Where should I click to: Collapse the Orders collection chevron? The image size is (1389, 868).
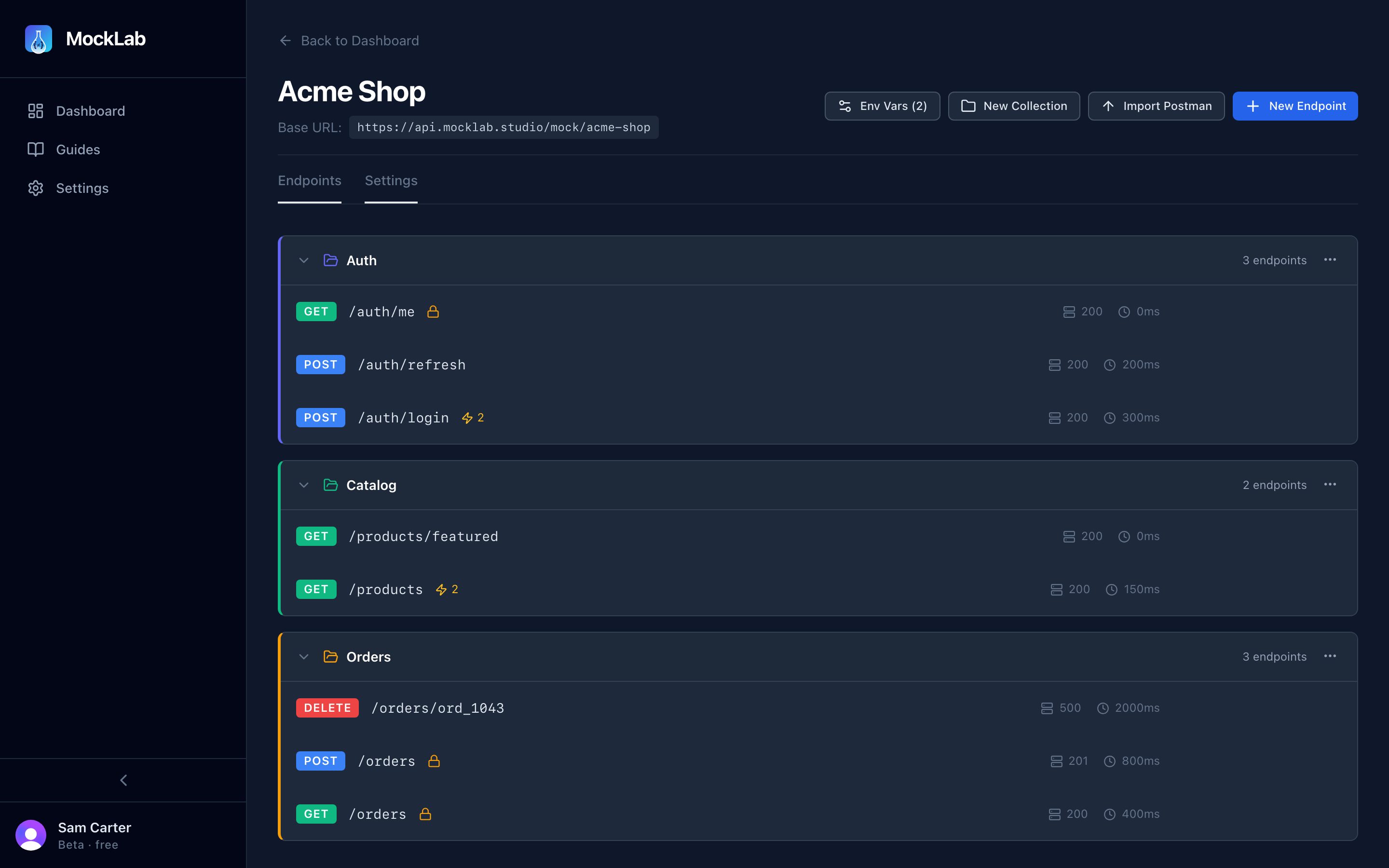[x=304, y=657]
